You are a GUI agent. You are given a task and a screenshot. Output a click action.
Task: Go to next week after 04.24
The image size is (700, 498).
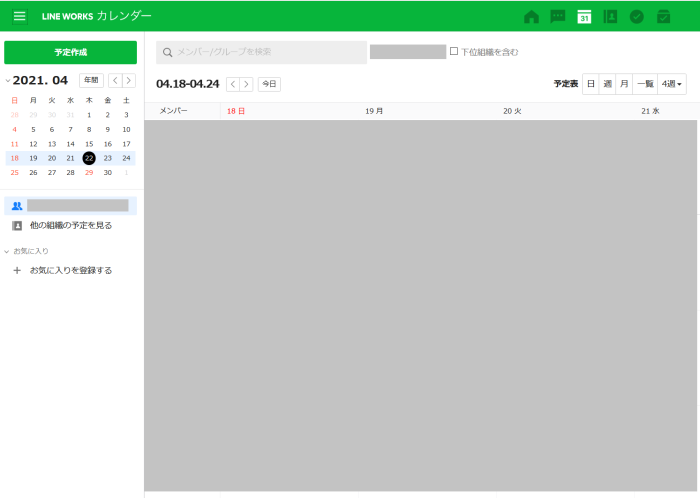(x=246, y=84)
